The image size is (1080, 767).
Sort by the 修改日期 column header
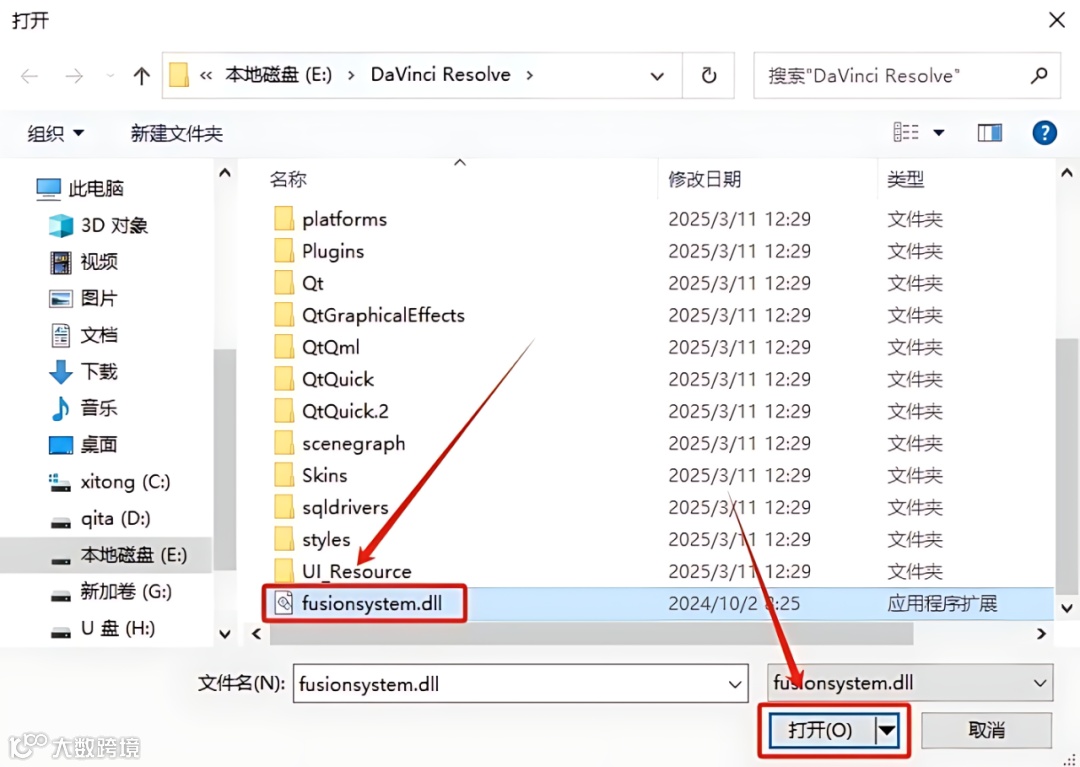point(705,180)
